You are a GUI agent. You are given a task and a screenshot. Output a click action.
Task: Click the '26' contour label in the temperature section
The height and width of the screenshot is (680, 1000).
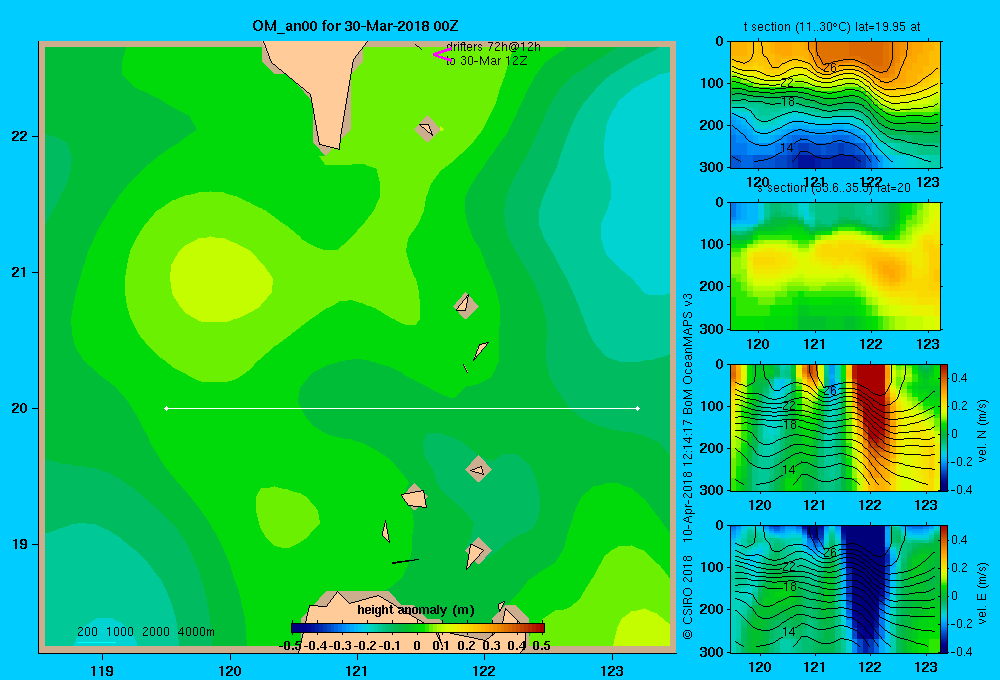(829, 68)
